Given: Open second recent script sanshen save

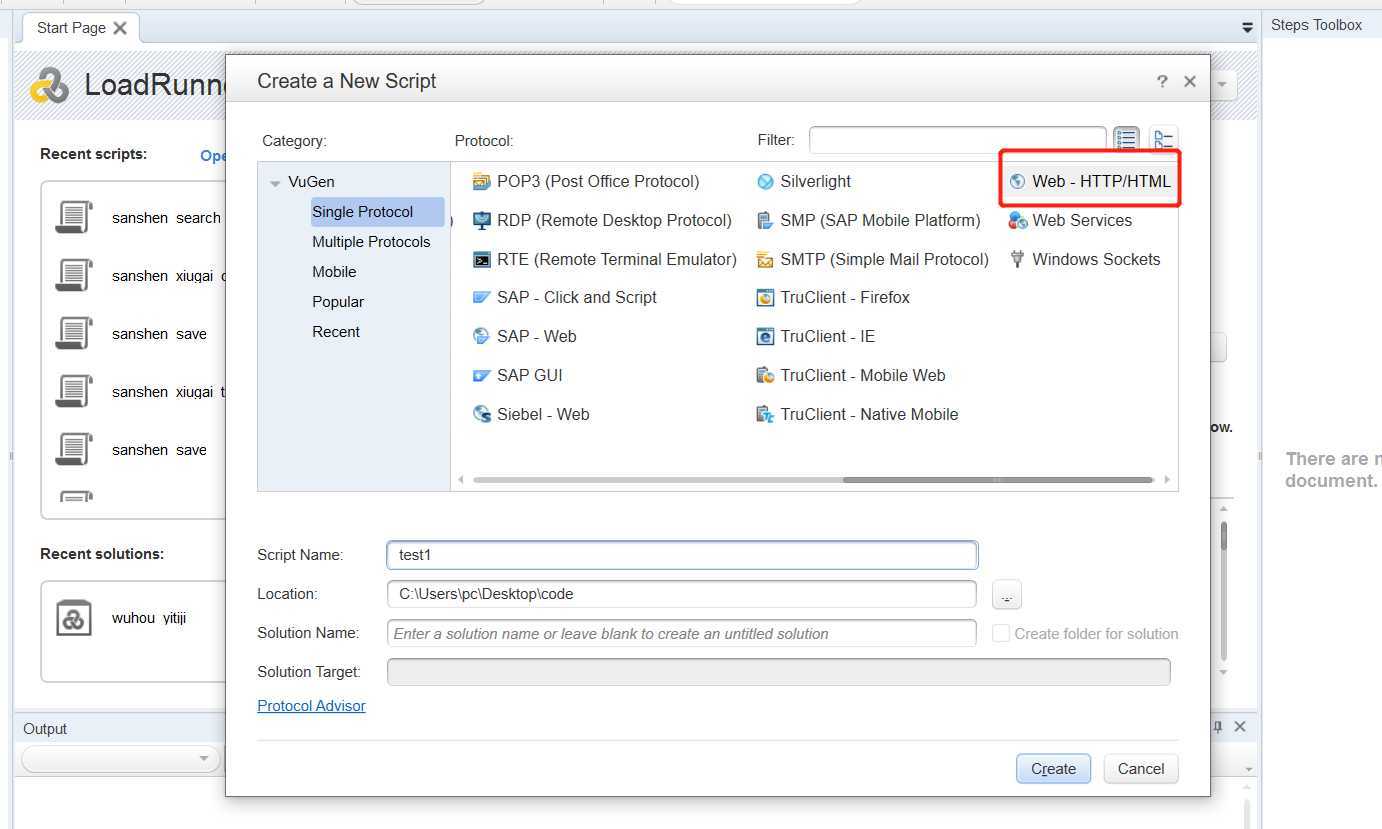Looking at the screenshot, I should [x=159, y=450].
